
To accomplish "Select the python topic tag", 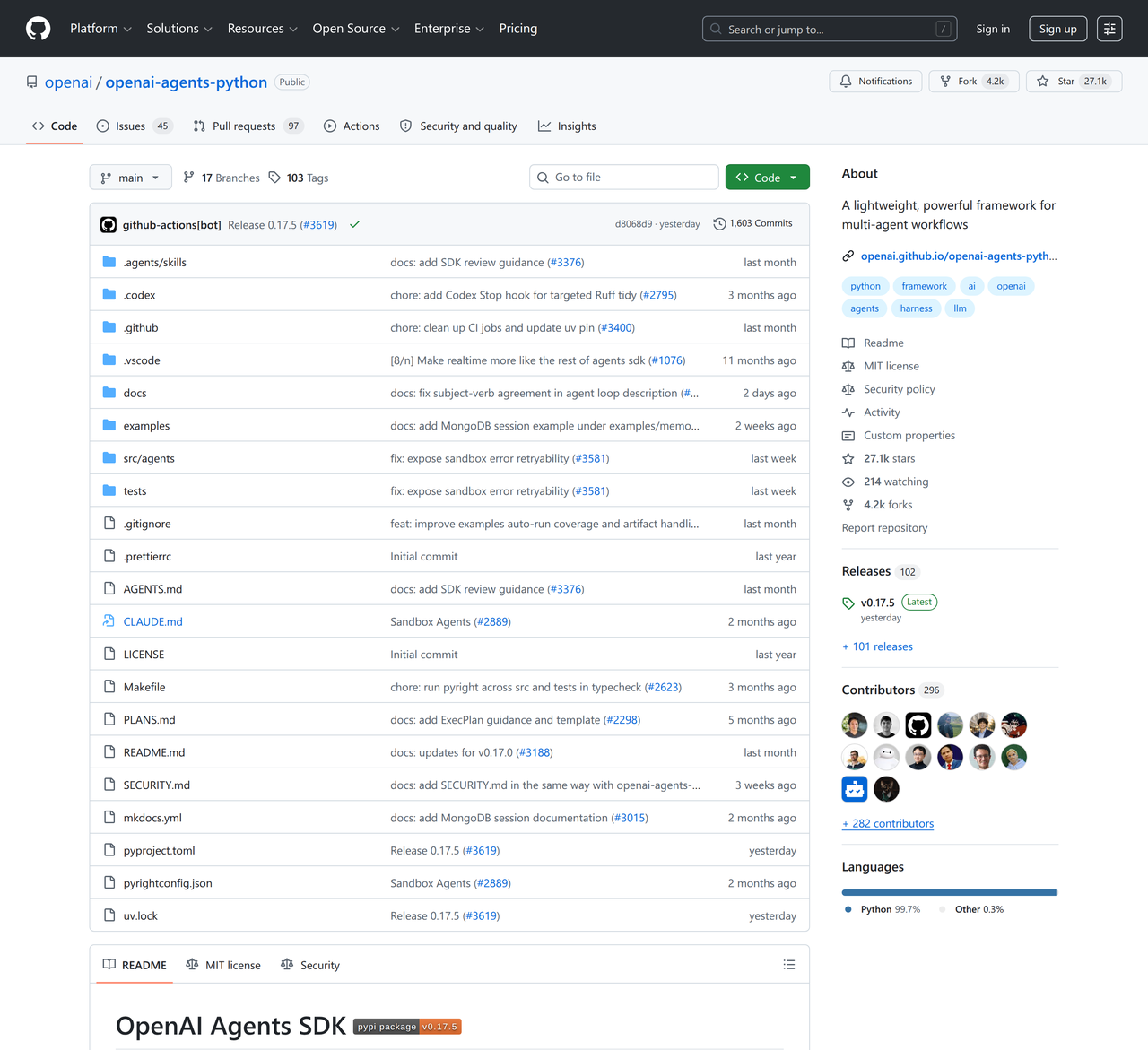I will [865, 286].
